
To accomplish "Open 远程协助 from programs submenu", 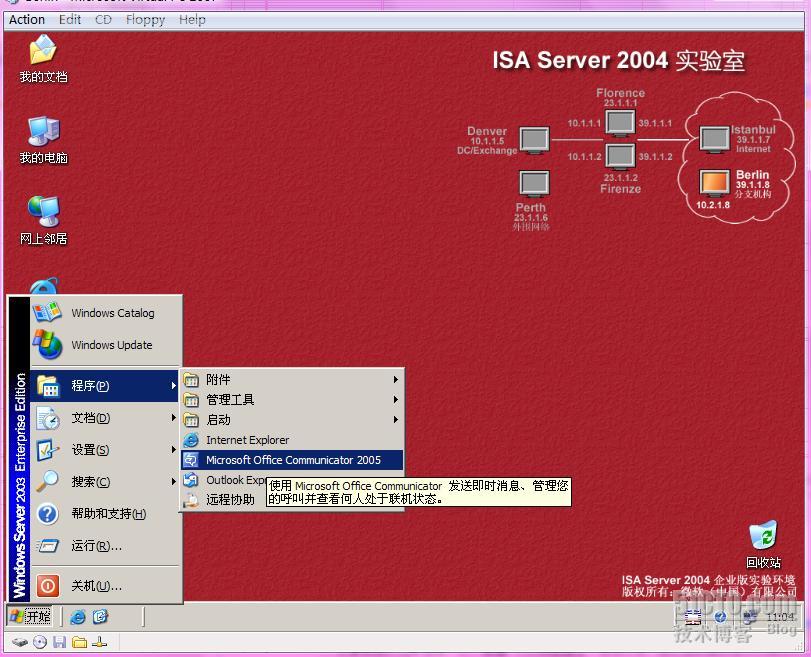I will tap(224, 500).
